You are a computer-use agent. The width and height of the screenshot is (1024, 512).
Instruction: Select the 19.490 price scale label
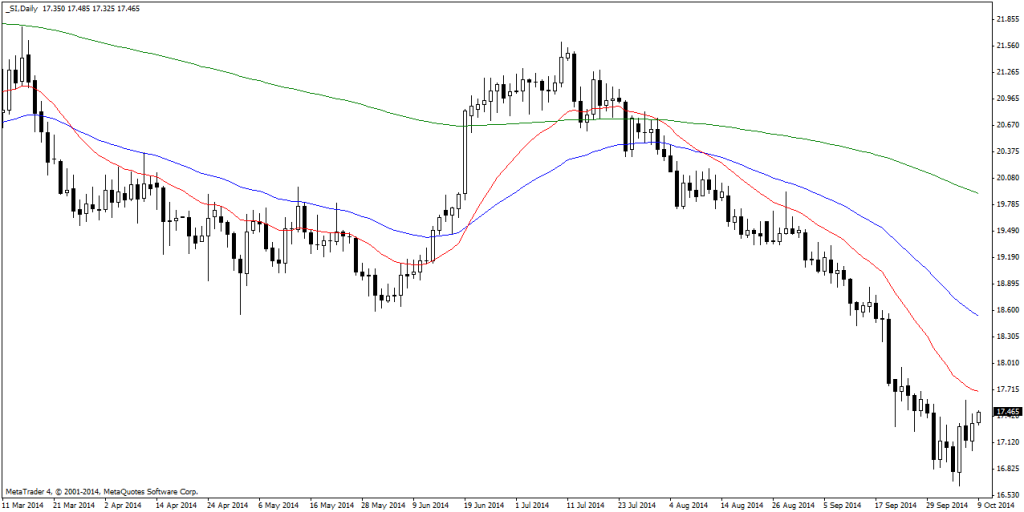1008,230
